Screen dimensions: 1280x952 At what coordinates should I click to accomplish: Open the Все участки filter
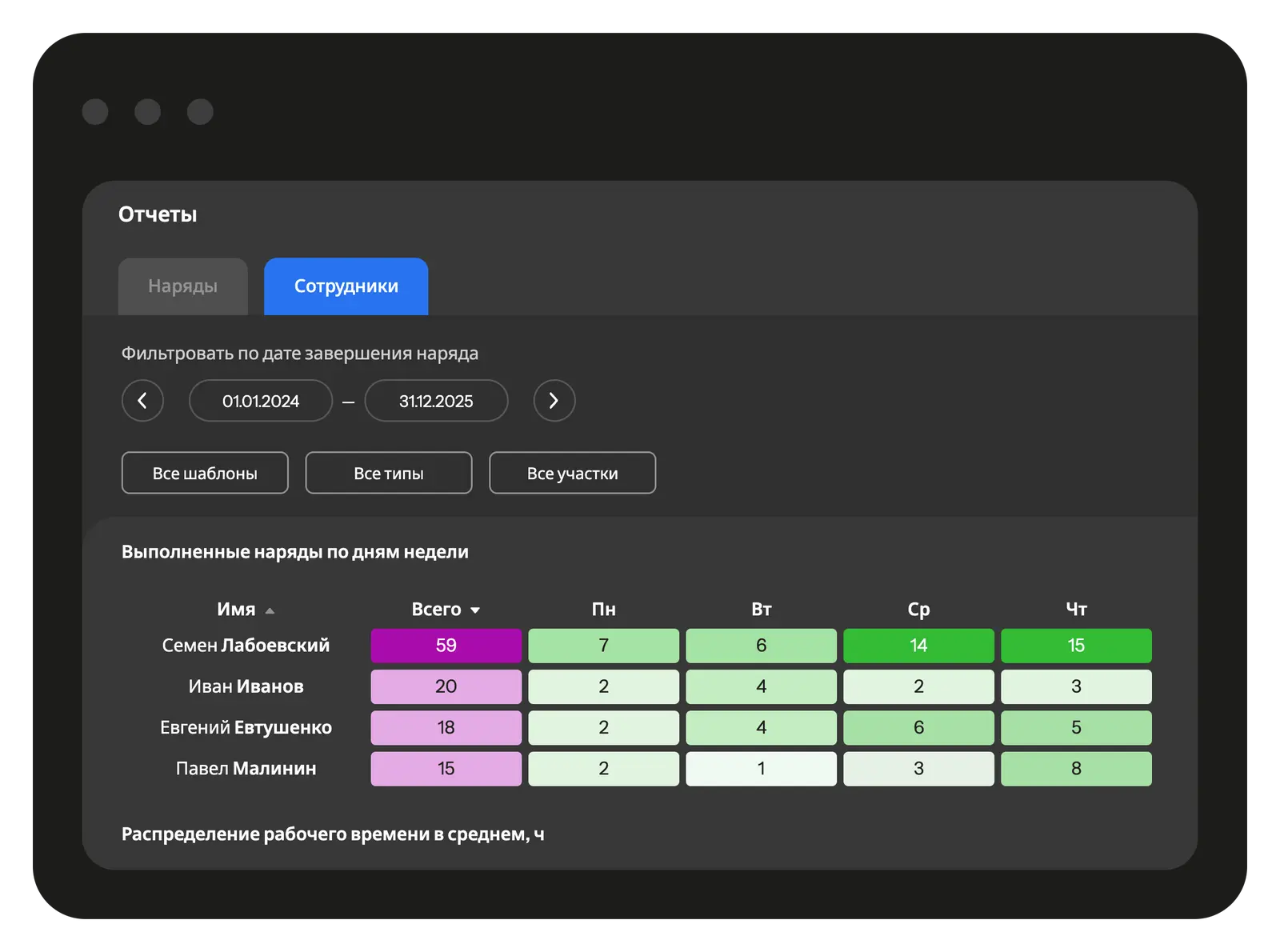tap(572, 474)
